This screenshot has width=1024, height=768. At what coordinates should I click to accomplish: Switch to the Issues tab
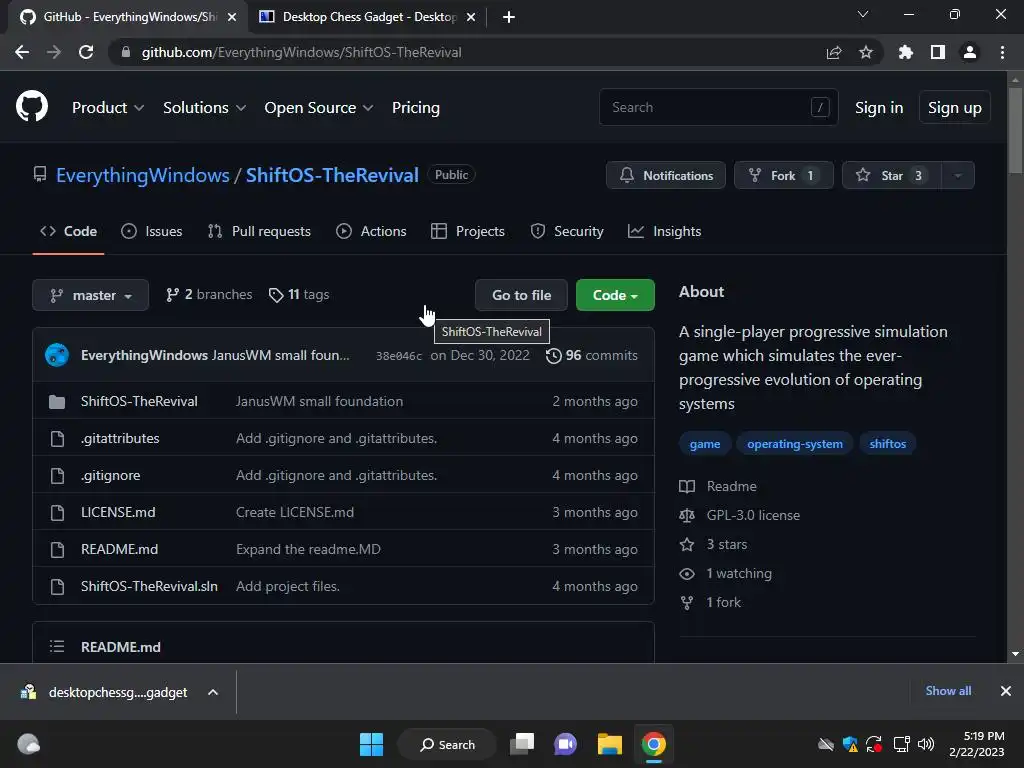[152, 231]
